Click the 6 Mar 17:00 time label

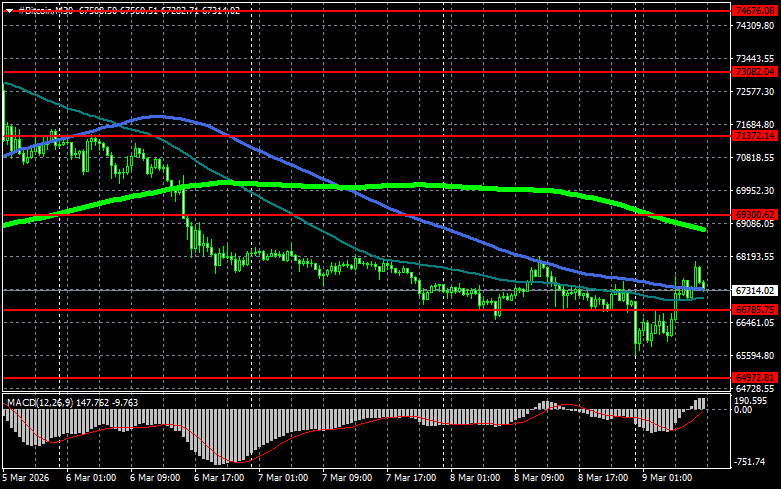click(x=219, y=478)
